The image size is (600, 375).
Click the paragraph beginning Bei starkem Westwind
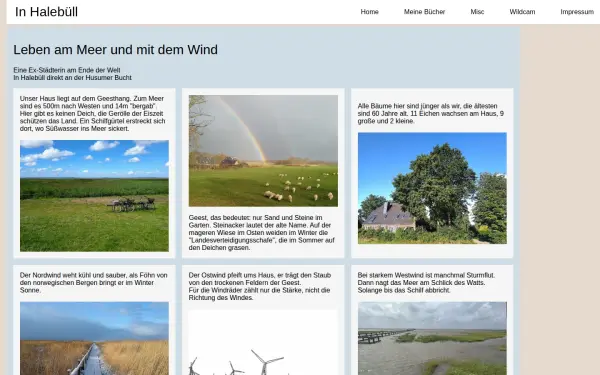point(426,283)
